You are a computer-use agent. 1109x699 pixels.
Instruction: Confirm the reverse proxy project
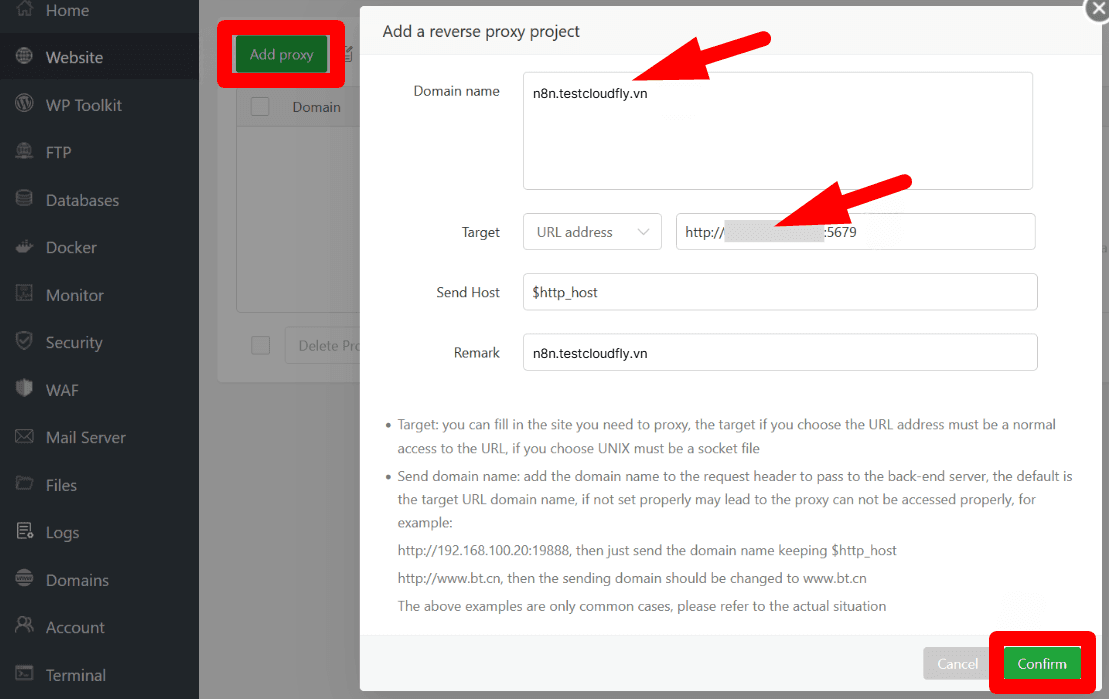pos(1042,664)
